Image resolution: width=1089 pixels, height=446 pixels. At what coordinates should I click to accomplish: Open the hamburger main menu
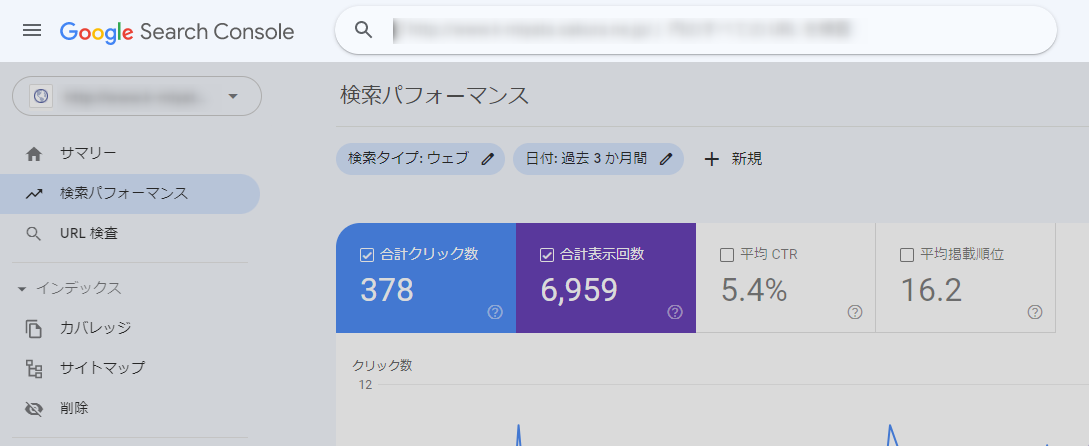click(x=32, y=31)
